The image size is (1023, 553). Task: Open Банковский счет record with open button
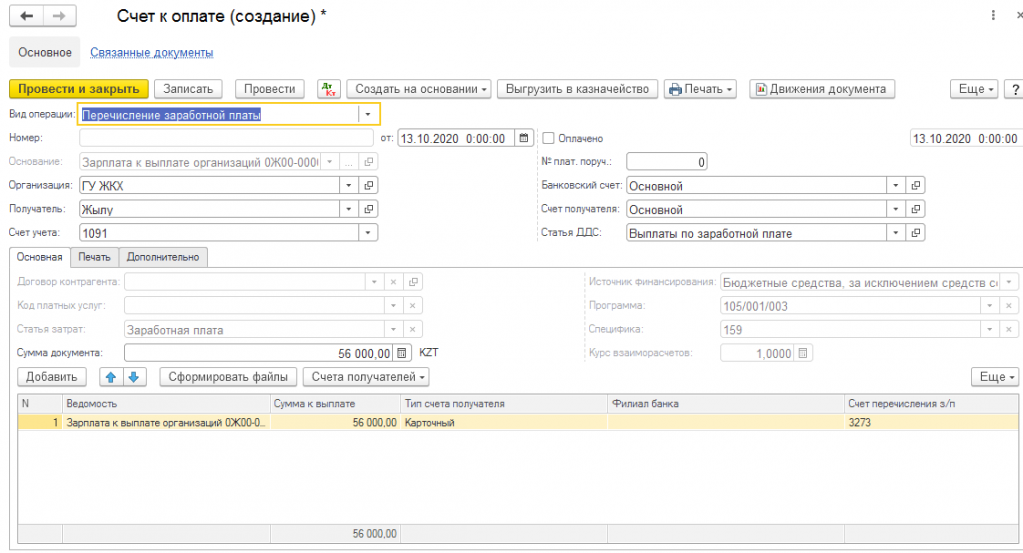tap(915, 185)
